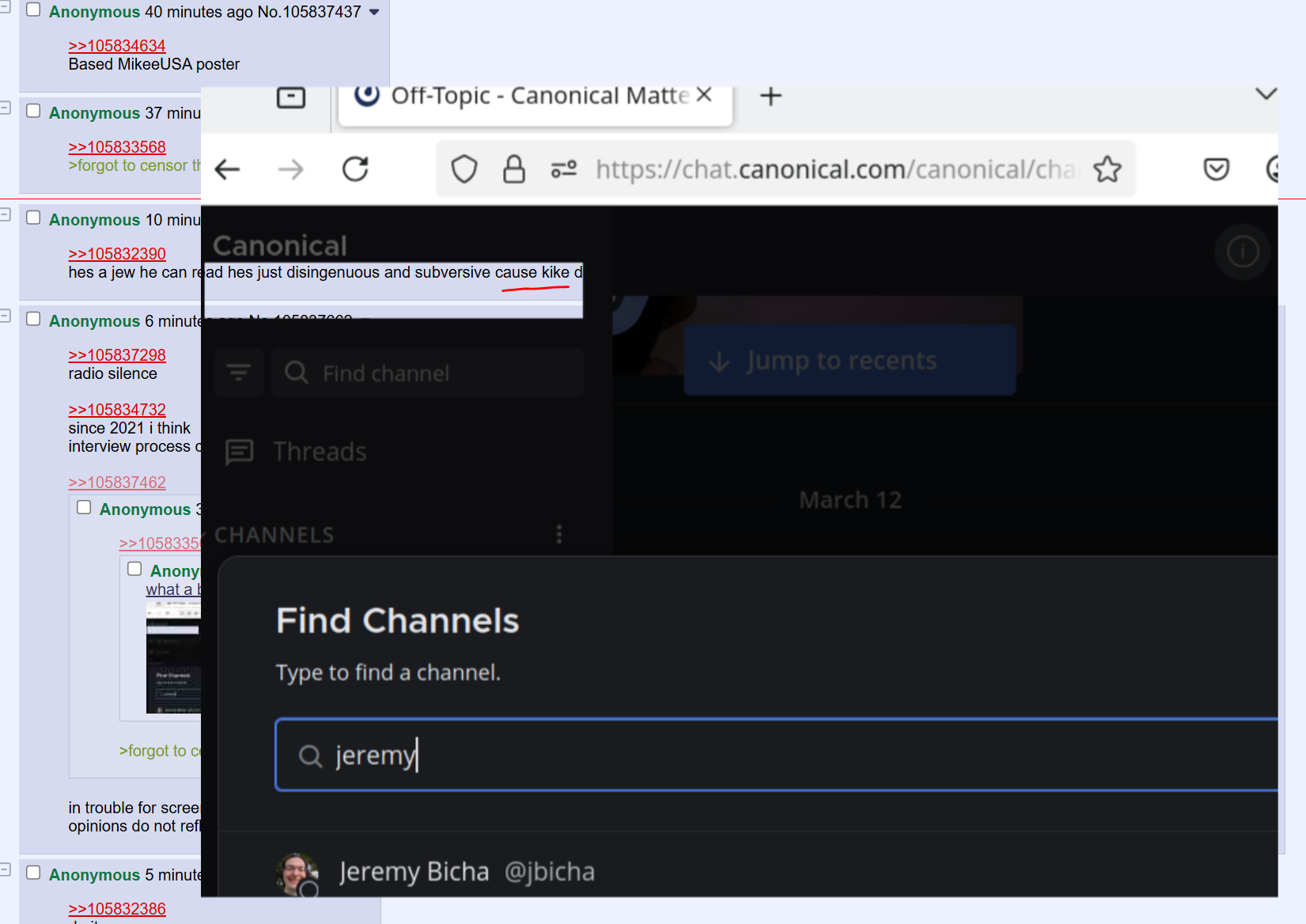Open the channel info icon

(1242, 252)
